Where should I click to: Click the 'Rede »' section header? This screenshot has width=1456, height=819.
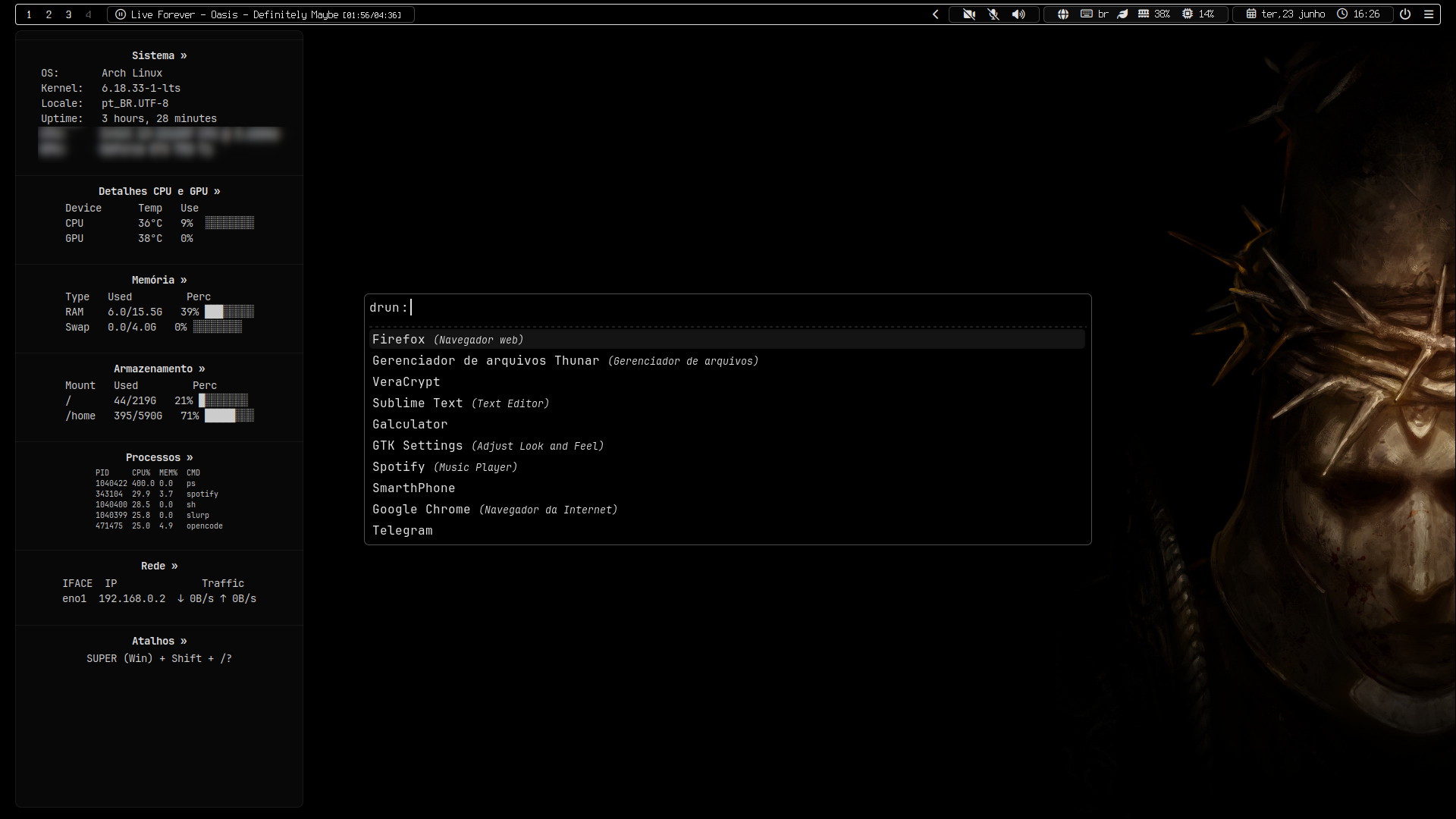[x=159, y=566]
